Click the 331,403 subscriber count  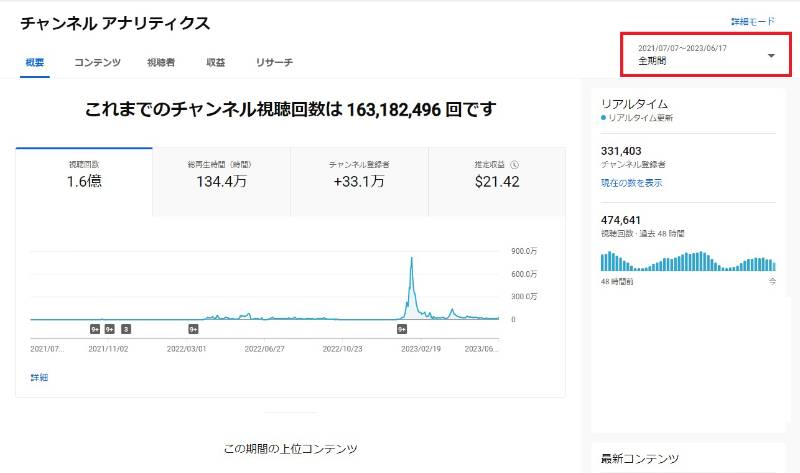click(621, 151)
